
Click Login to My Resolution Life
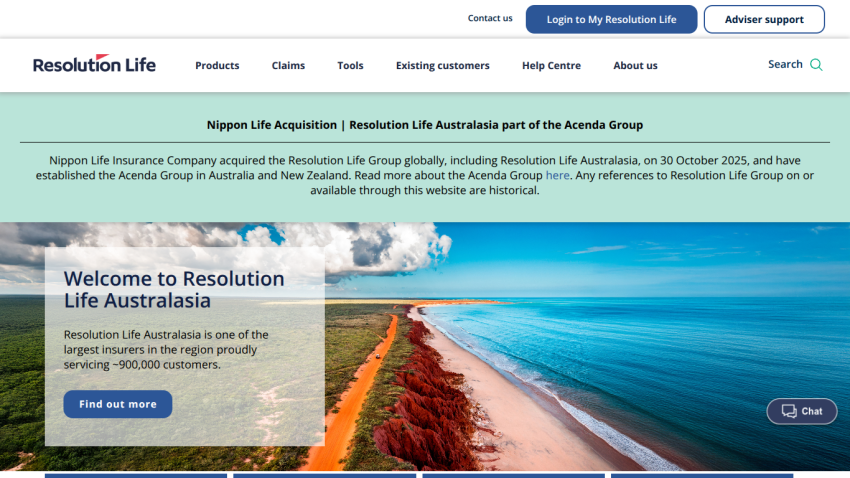611,20
